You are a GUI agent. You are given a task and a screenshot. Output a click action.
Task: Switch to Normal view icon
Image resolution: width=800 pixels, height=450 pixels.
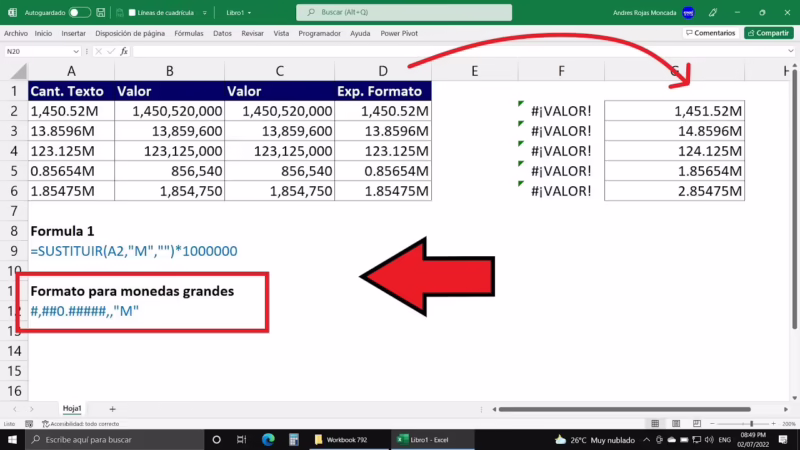tap(655, 424)
